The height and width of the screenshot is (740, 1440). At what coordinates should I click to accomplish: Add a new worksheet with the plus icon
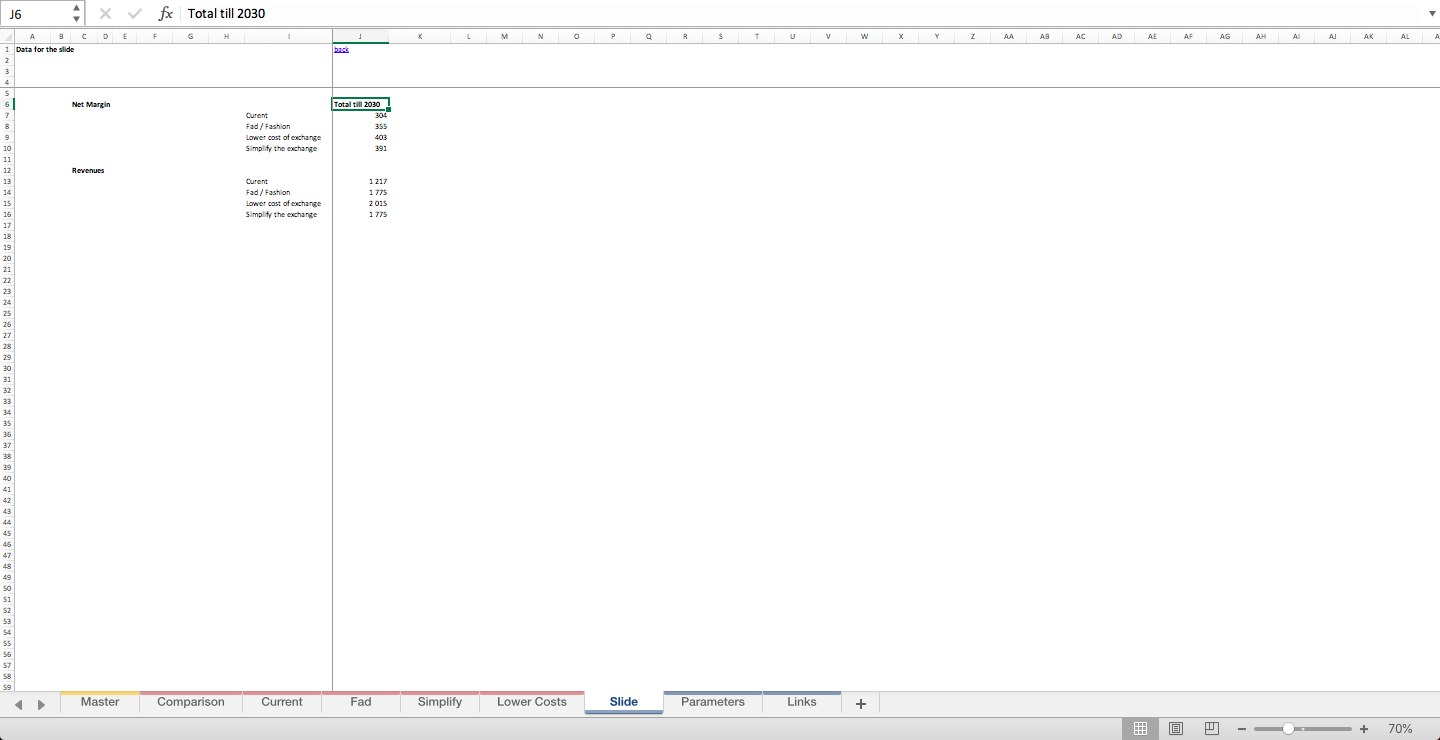pos(860,703)
